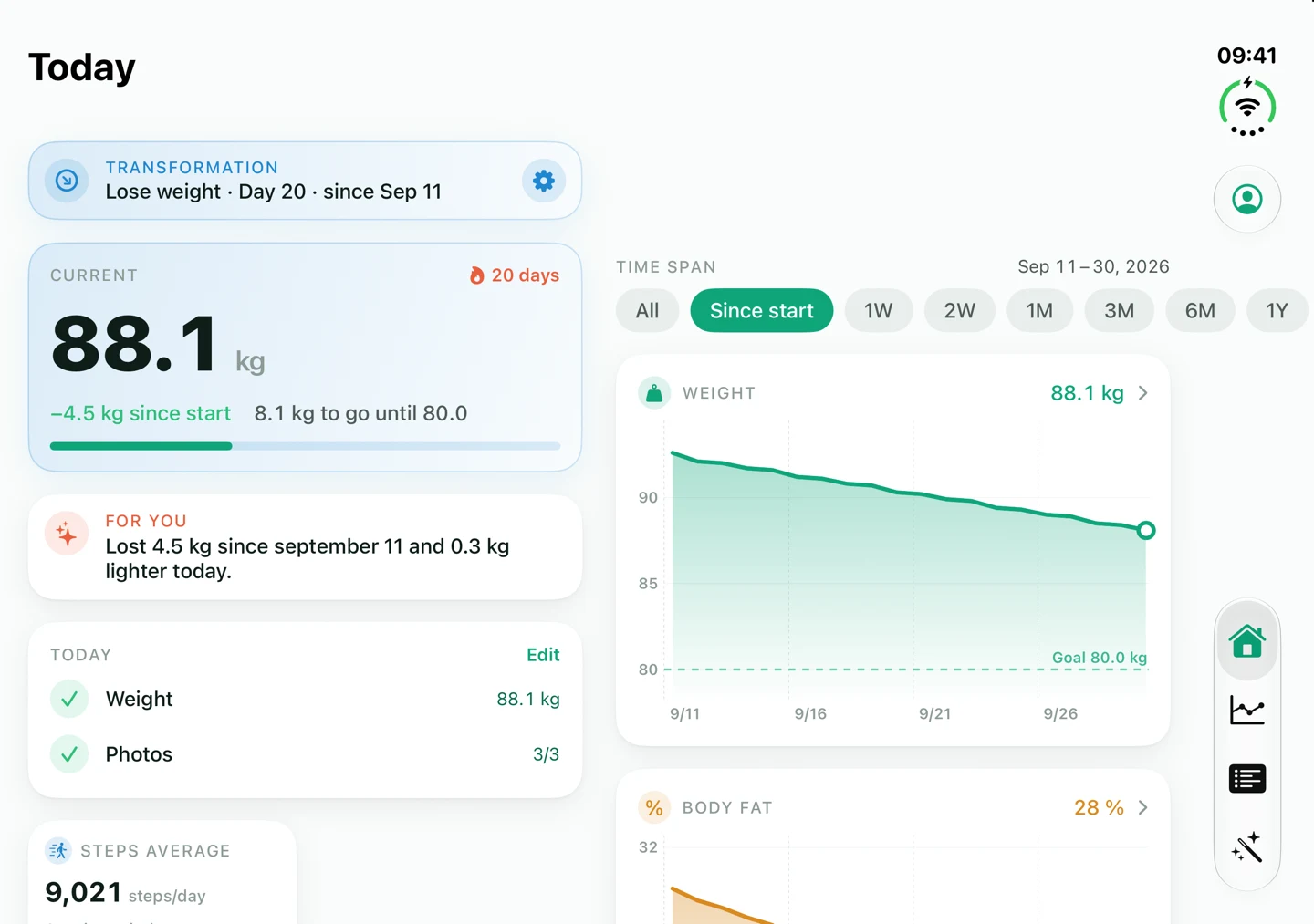Select the 6M time span
This screenshot has height=924, width=1314.
click(1200, 311)
